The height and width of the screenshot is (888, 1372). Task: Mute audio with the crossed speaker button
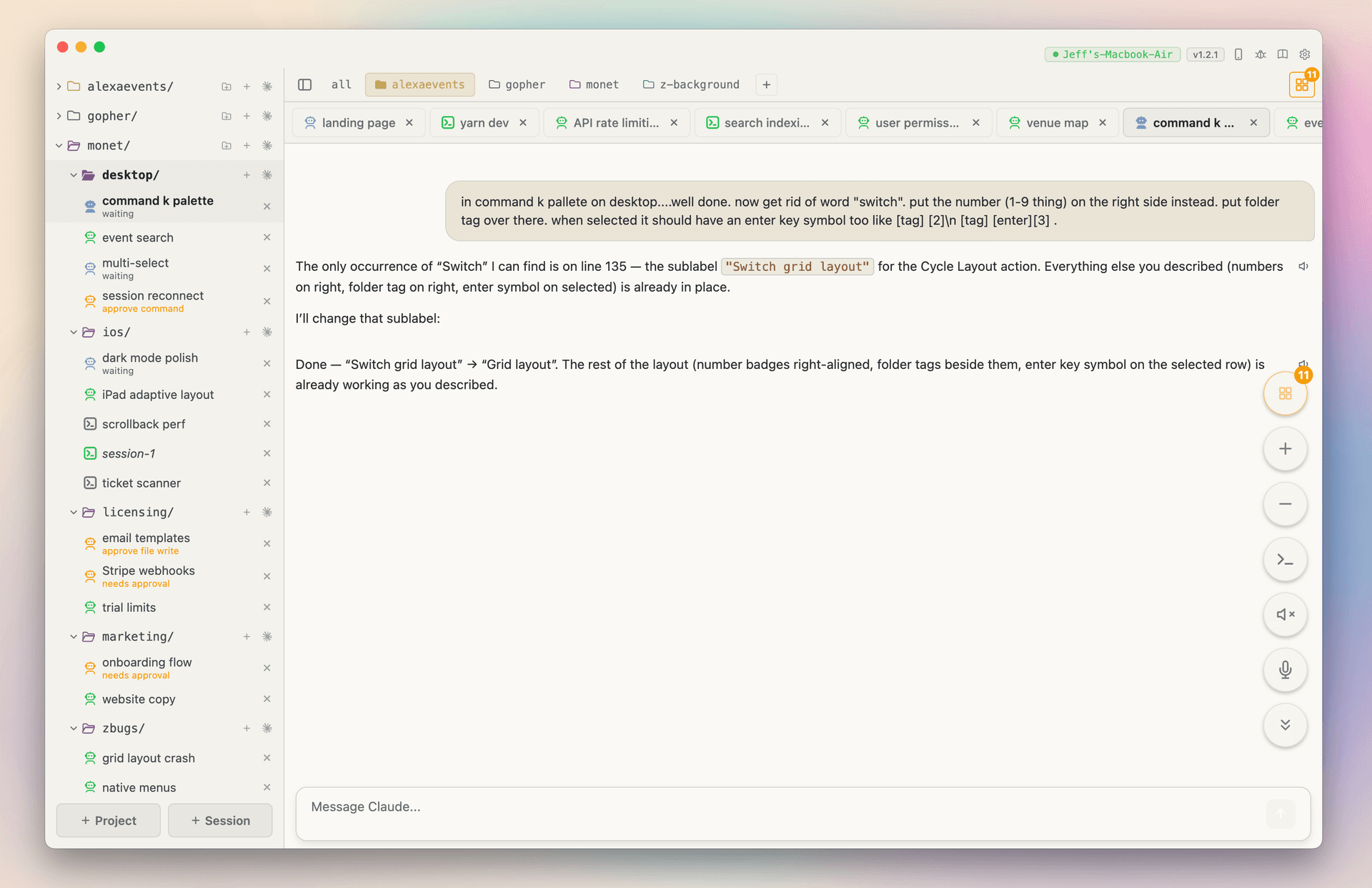[1285, 615]
